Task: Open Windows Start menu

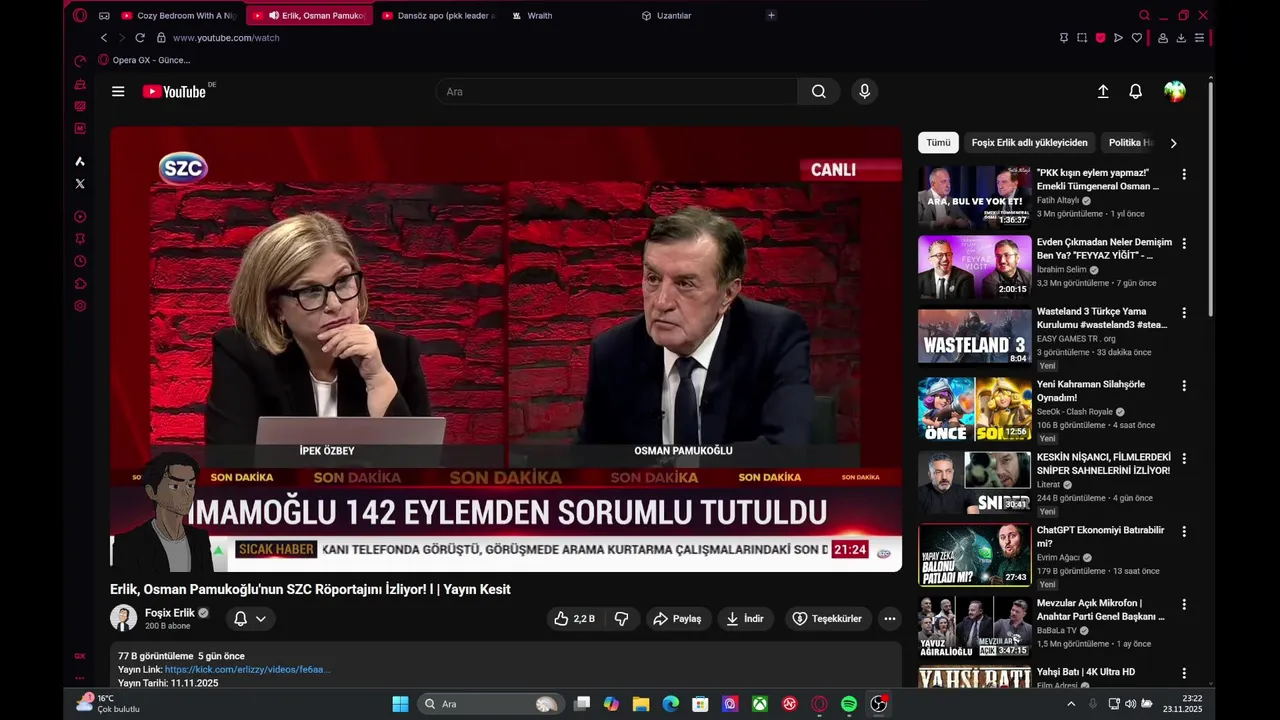Action: coord(400,704)
